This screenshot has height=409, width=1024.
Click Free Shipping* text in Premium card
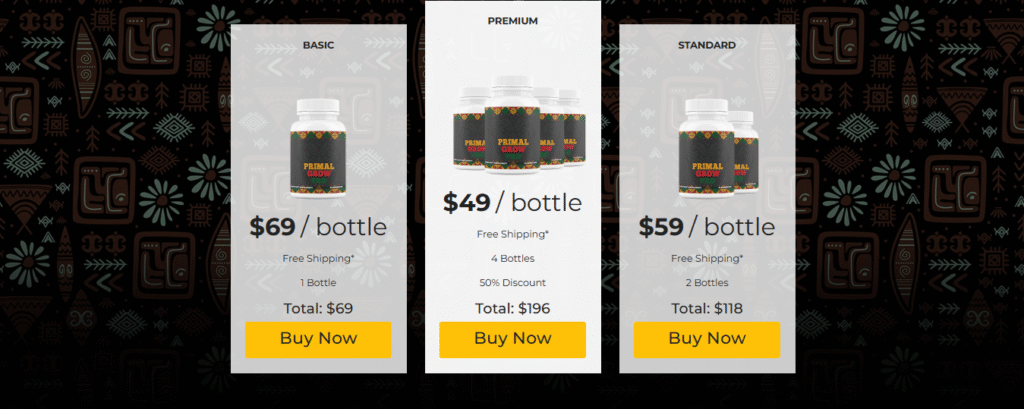(513, 234)
